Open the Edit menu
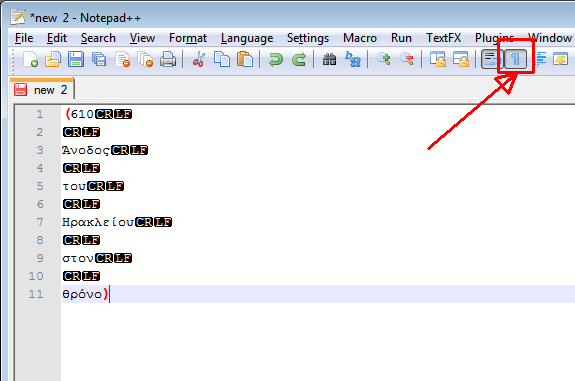 click(57, 38)
